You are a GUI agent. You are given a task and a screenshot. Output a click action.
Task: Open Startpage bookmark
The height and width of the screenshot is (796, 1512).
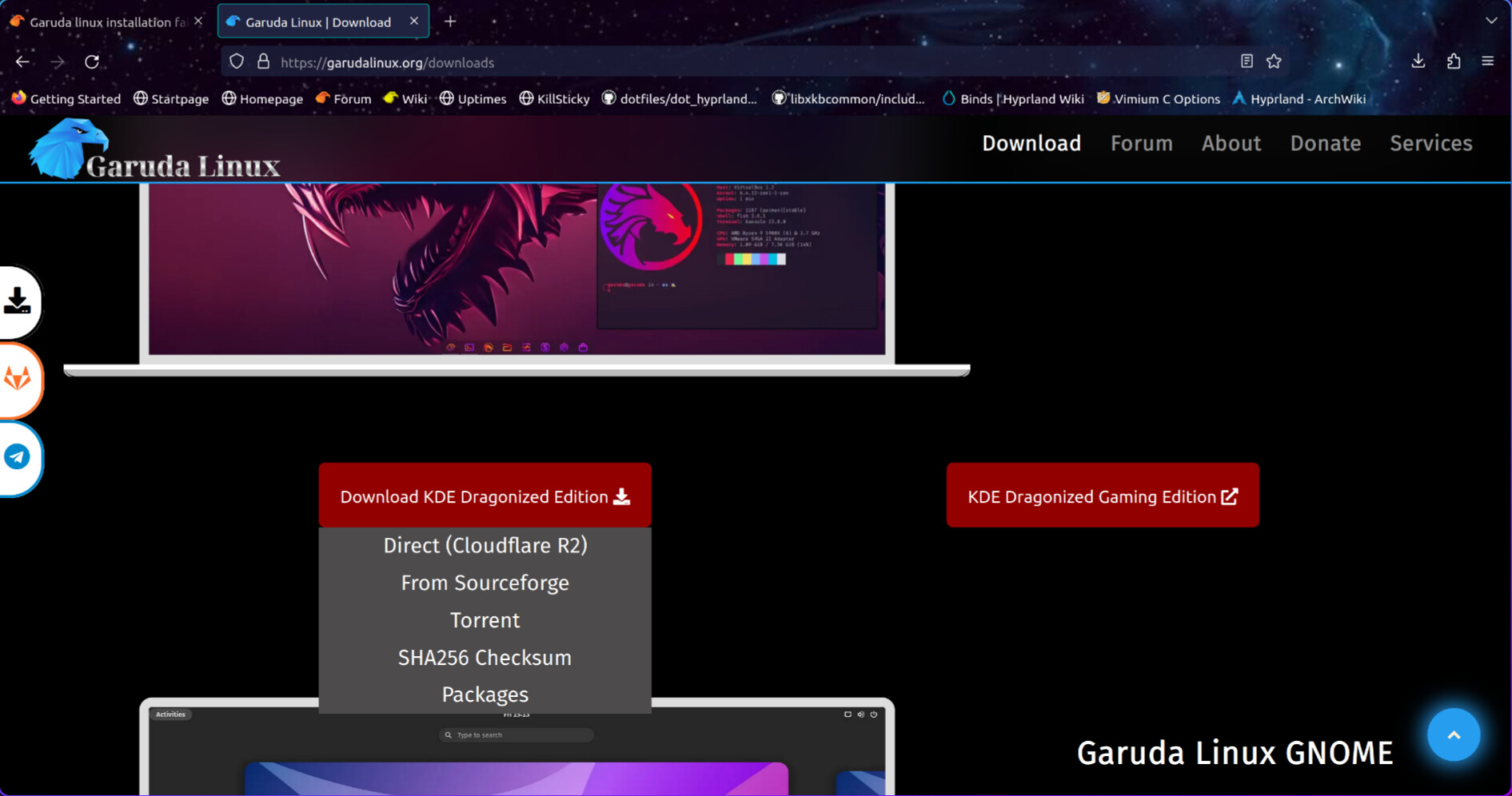[171, 98]
